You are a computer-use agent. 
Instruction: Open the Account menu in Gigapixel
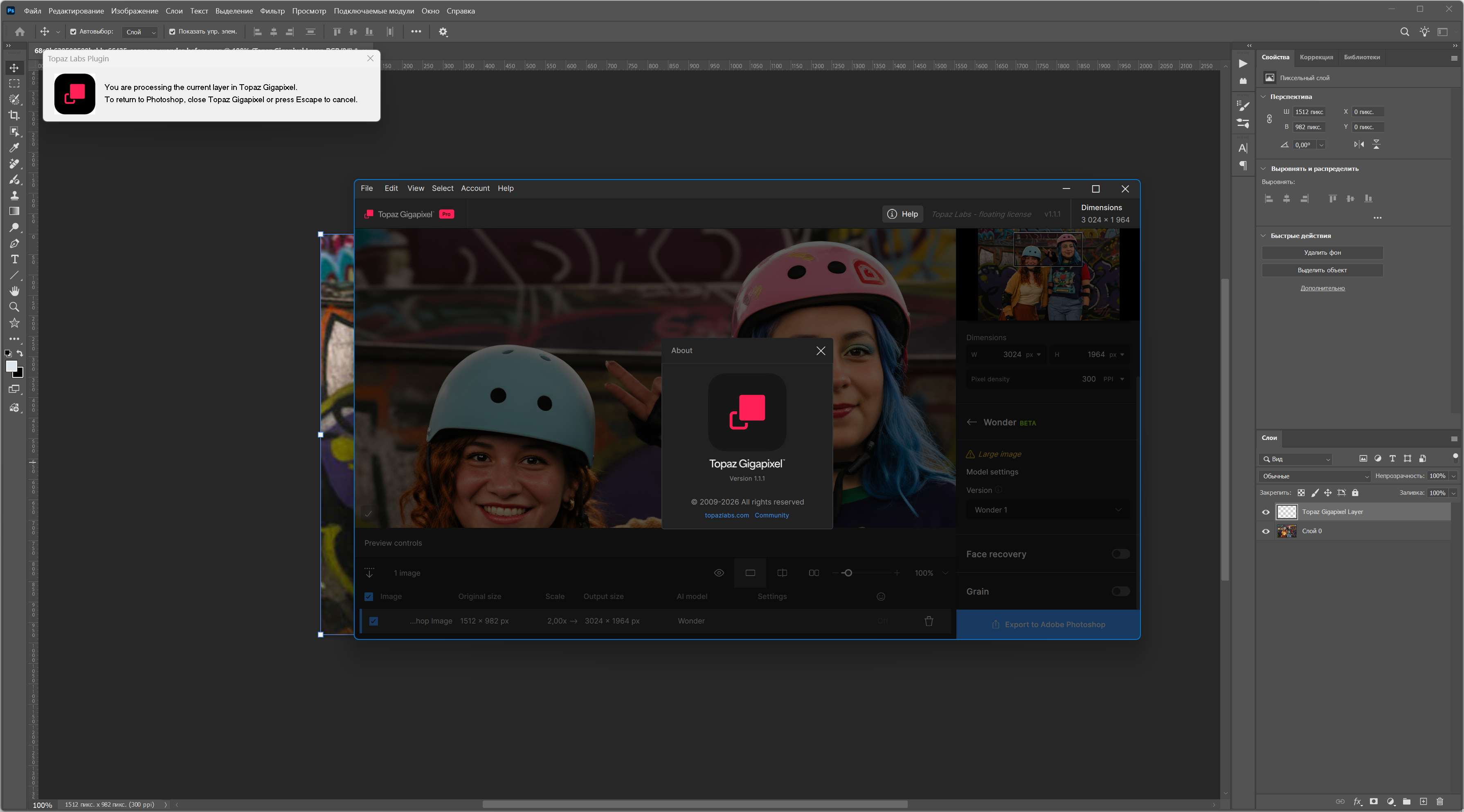(475, 188)
